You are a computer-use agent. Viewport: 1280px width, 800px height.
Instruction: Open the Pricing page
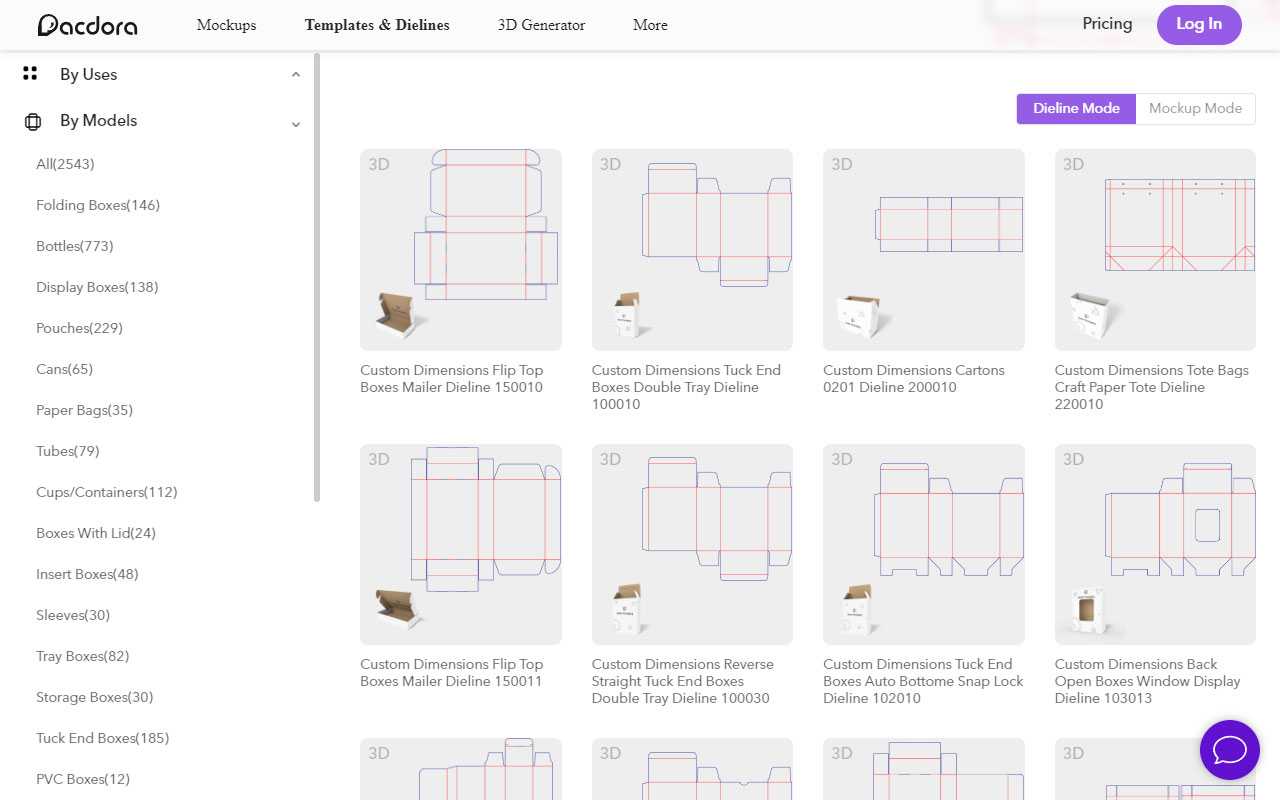[x=1107, y=23]
